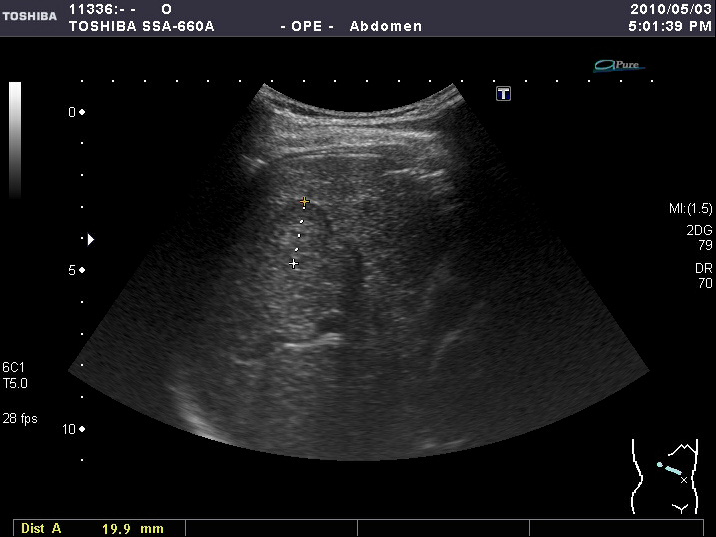The height and width of the screenshot is (537, 716).
Task: Click the time '5:01:39 PM'
Action: 670,26
